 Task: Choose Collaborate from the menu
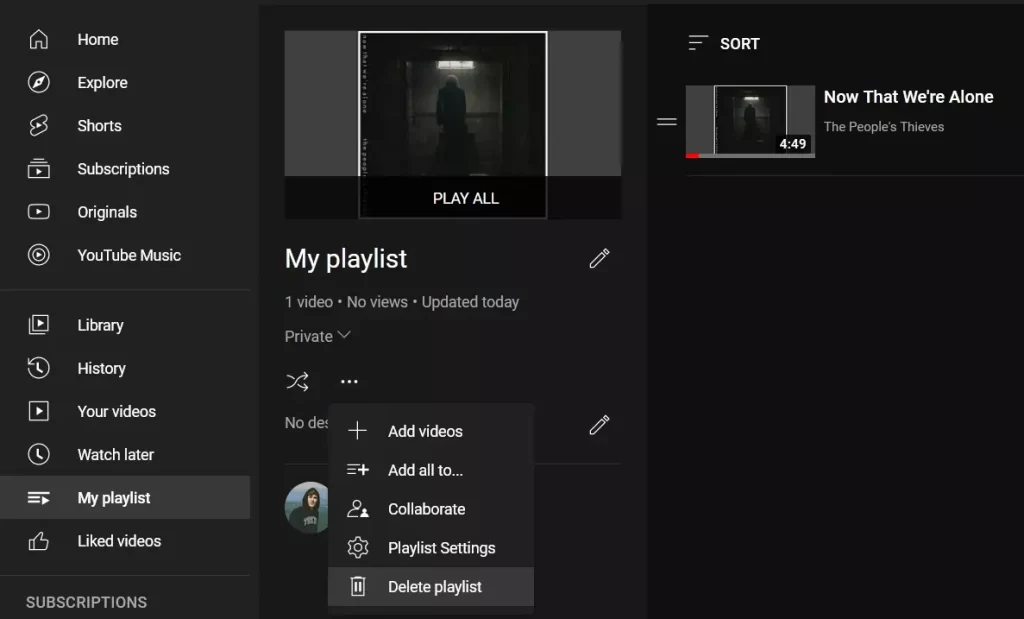(430, 509)
